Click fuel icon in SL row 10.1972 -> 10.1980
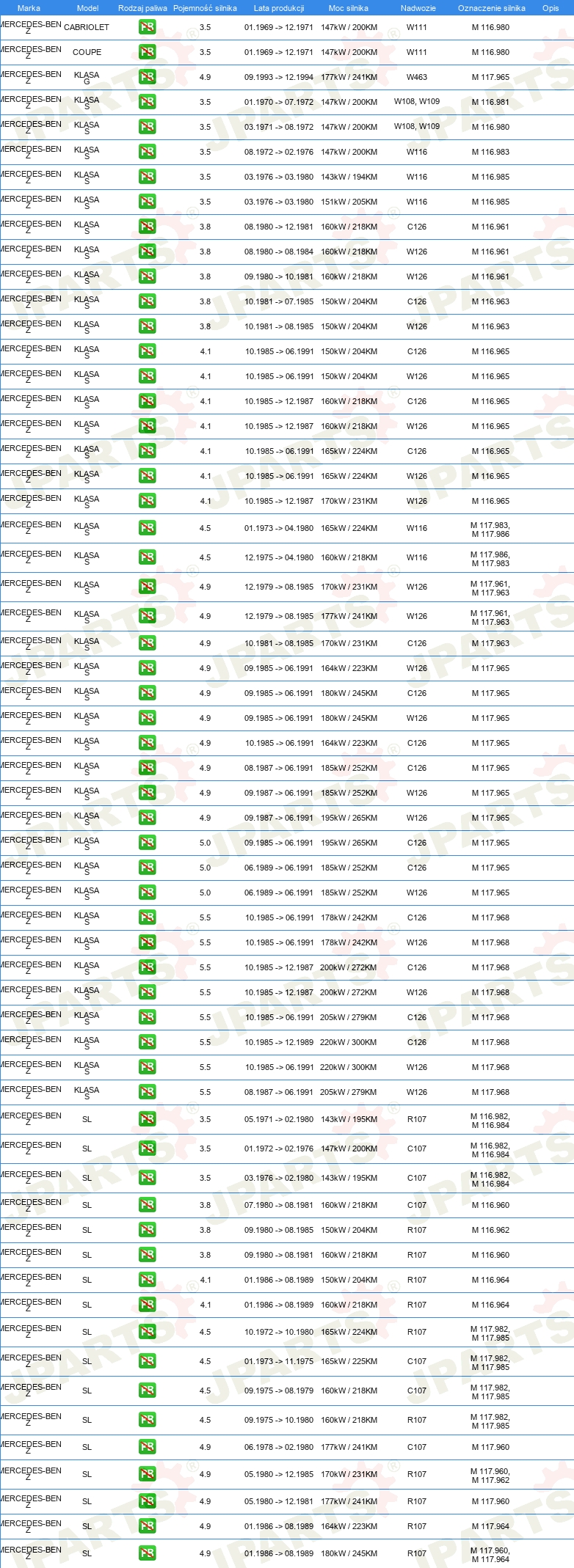Screen dimensions: 574x1568 (x=148, y=1332)
